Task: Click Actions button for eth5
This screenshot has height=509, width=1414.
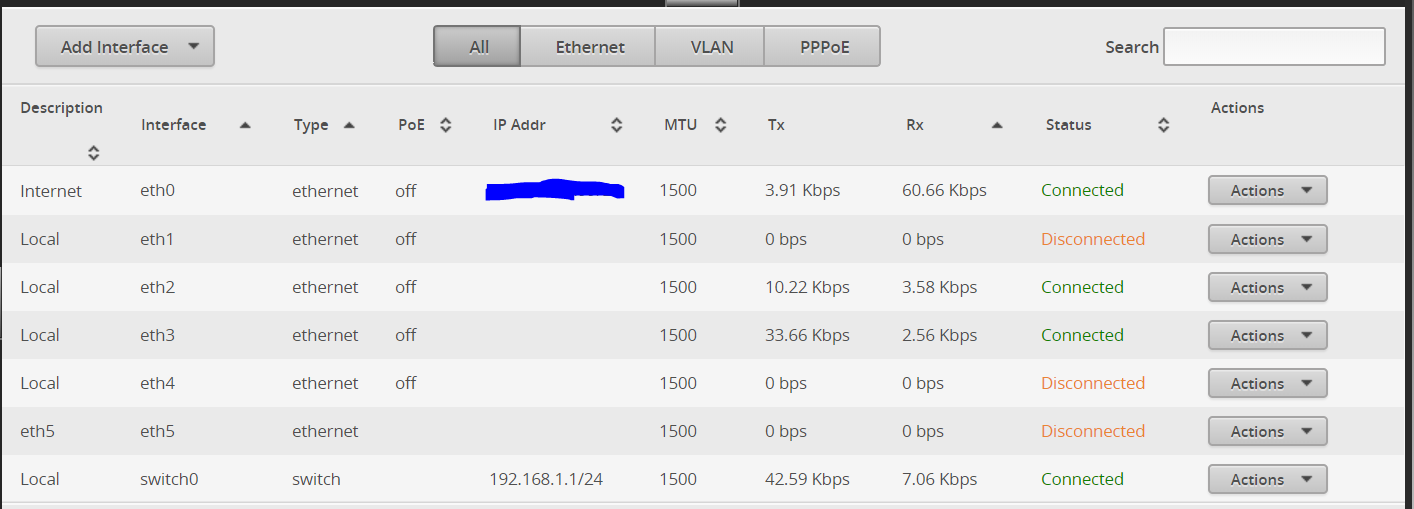Action: pyautogui.click(x=1267, y=431)
